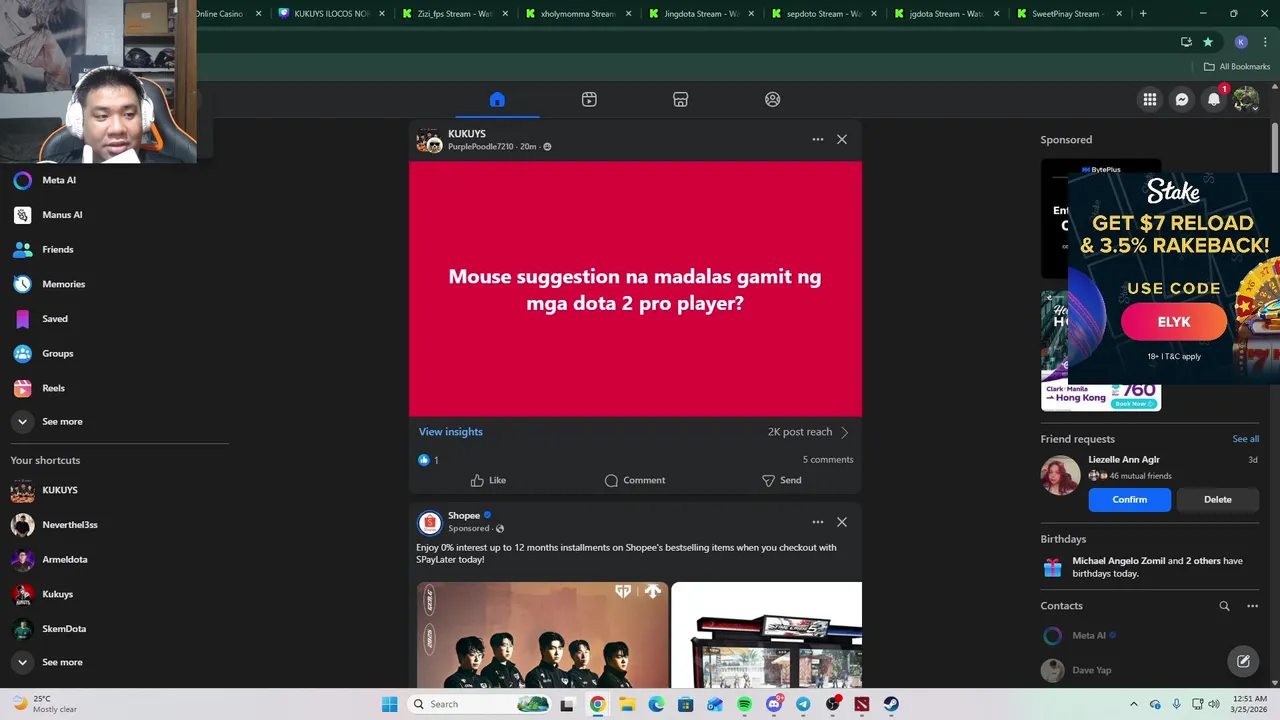This screenshot has width=1280, height=720.
Task: Open the 5 comments link
Action: pos(828,460)
